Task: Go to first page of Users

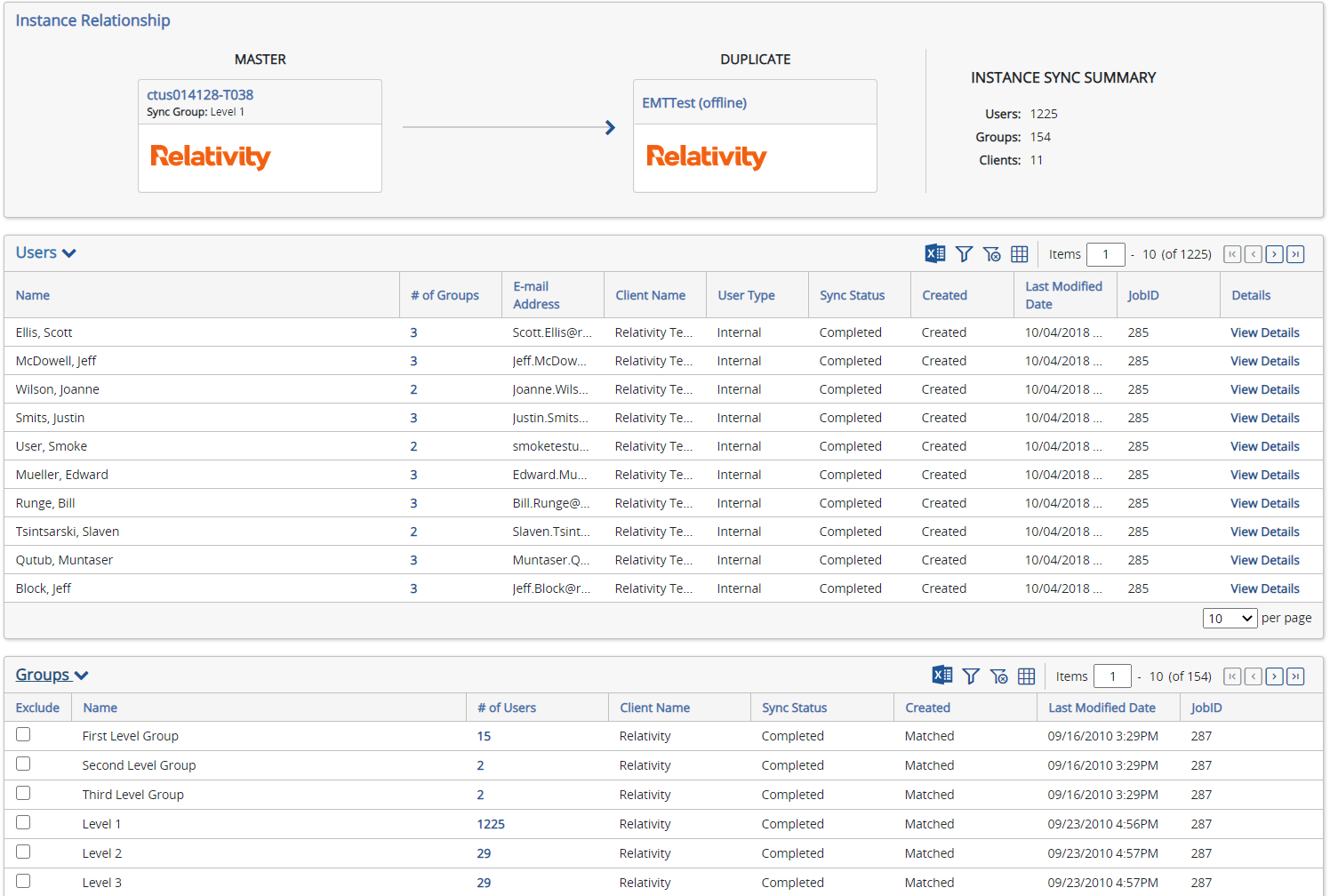Action: point(1232,254)
